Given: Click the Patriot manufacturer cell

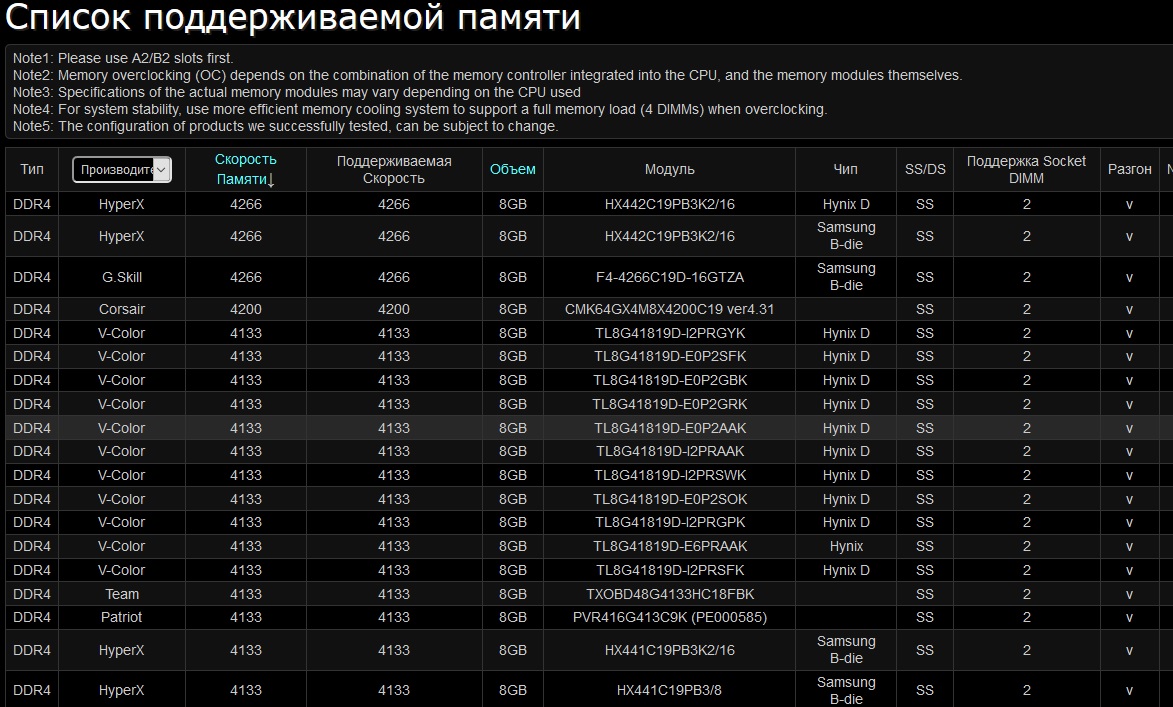Looking at the screenshot, I should pos(122,617).
